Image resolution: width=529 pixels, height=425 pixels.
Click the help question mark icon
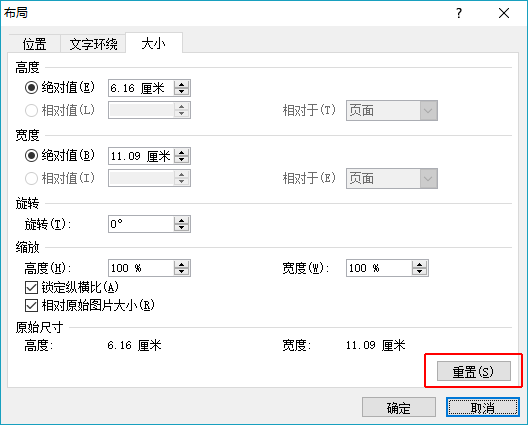[459, 13]
